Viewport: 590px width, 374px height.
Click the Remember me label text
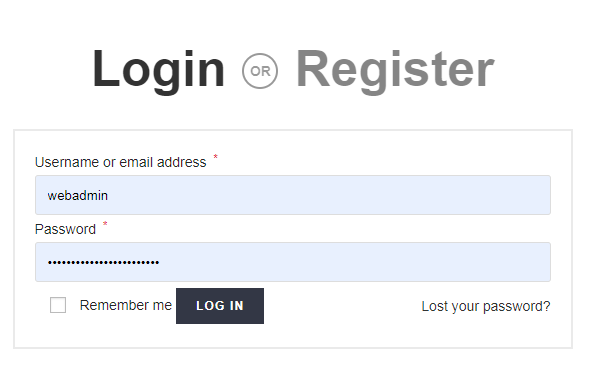[126, 305]
